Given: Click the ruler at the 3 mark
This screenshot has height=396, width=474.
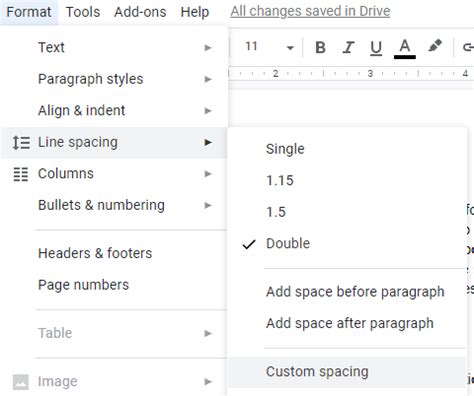Looking at the screenshot, I should click(370, 73).
